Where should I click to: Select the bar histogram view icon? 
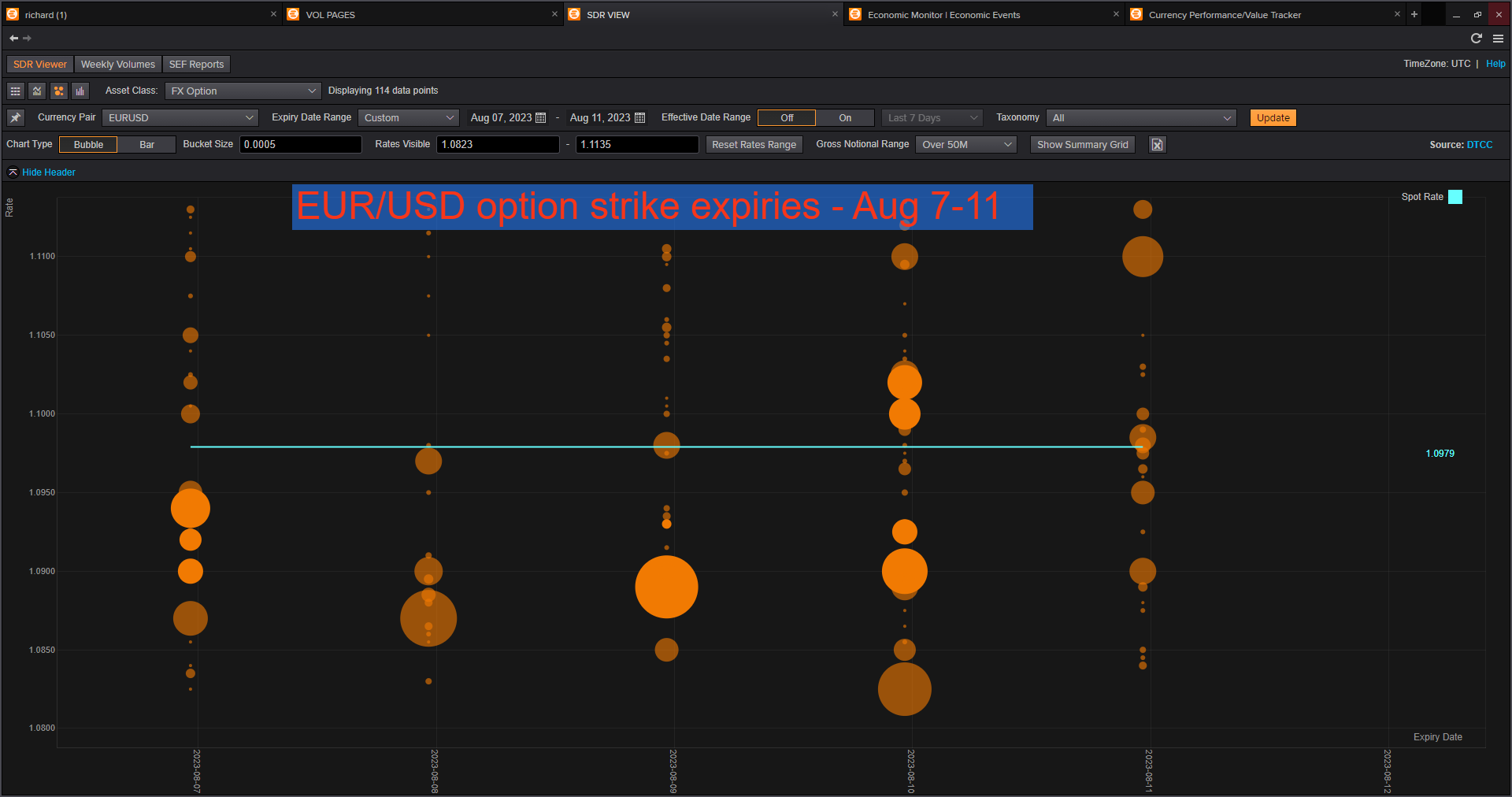(x=80, y=91)
